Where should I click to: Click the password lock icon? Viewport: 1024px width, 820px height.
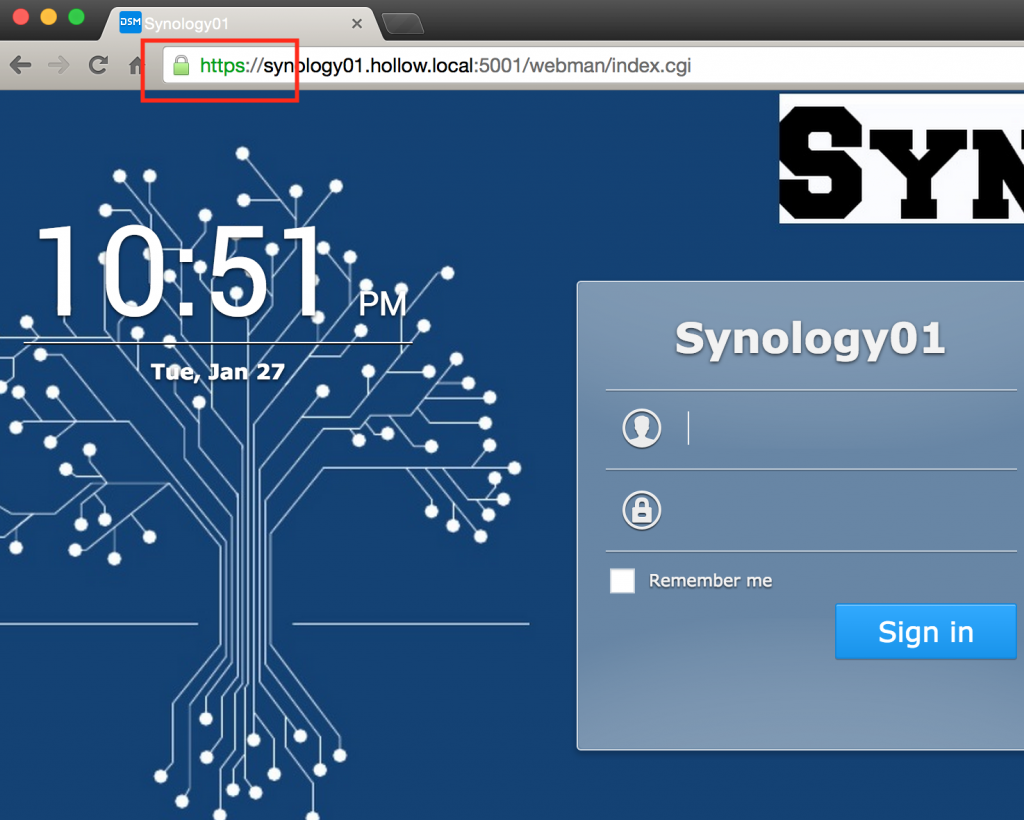(x=641, y=510)
